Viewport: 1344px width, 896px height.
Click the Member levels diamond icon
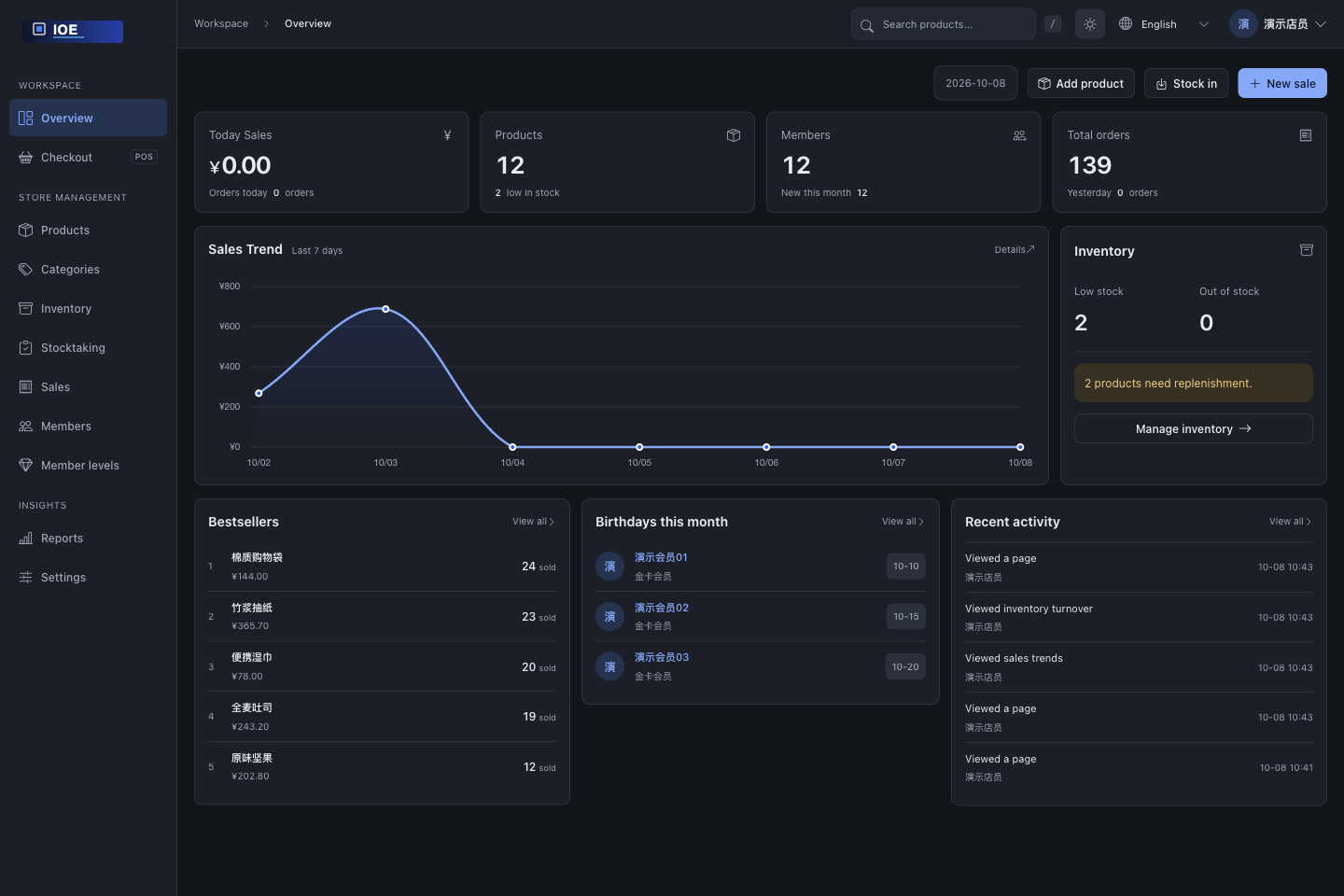point(26,466)
